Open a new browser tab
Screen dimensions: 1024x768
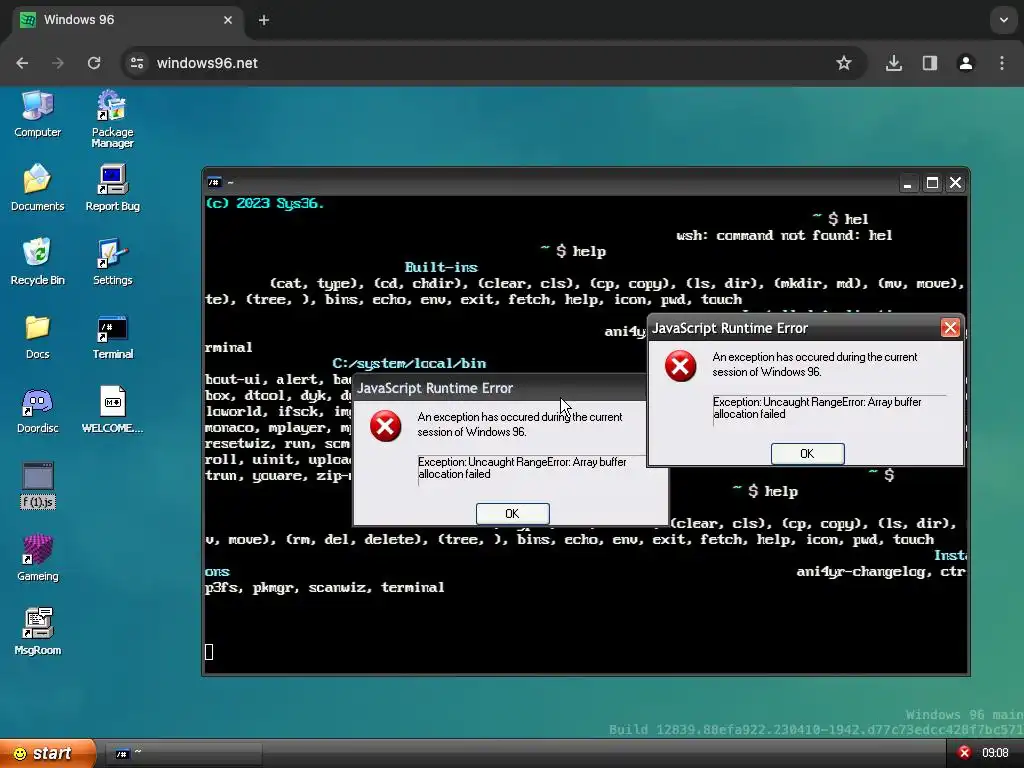coord(264,20)
